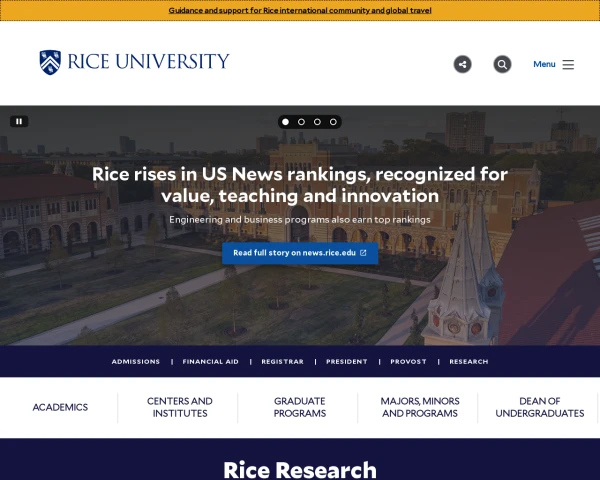Viewport: 600px width, 480px height.
Task: Open the search magnifier button
Action: [502, 64]
